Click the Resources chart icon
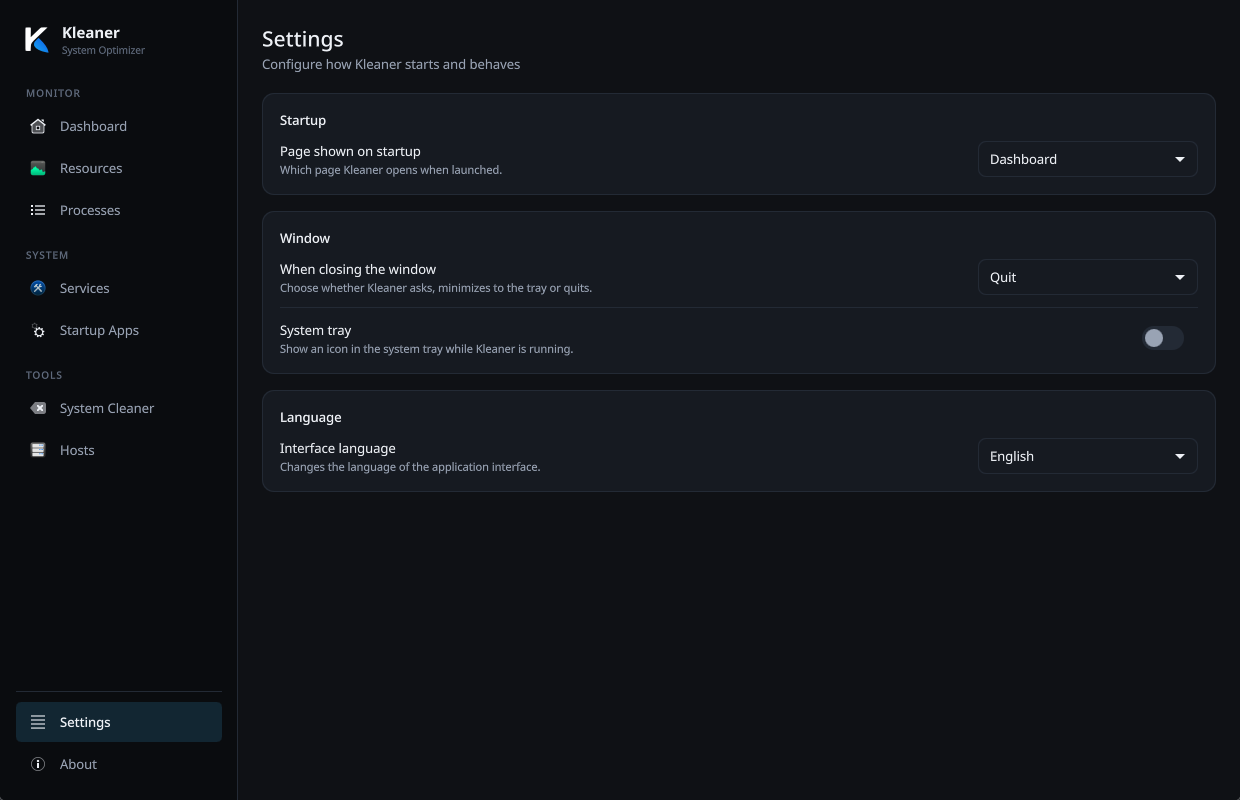 (x=38, y=168)
